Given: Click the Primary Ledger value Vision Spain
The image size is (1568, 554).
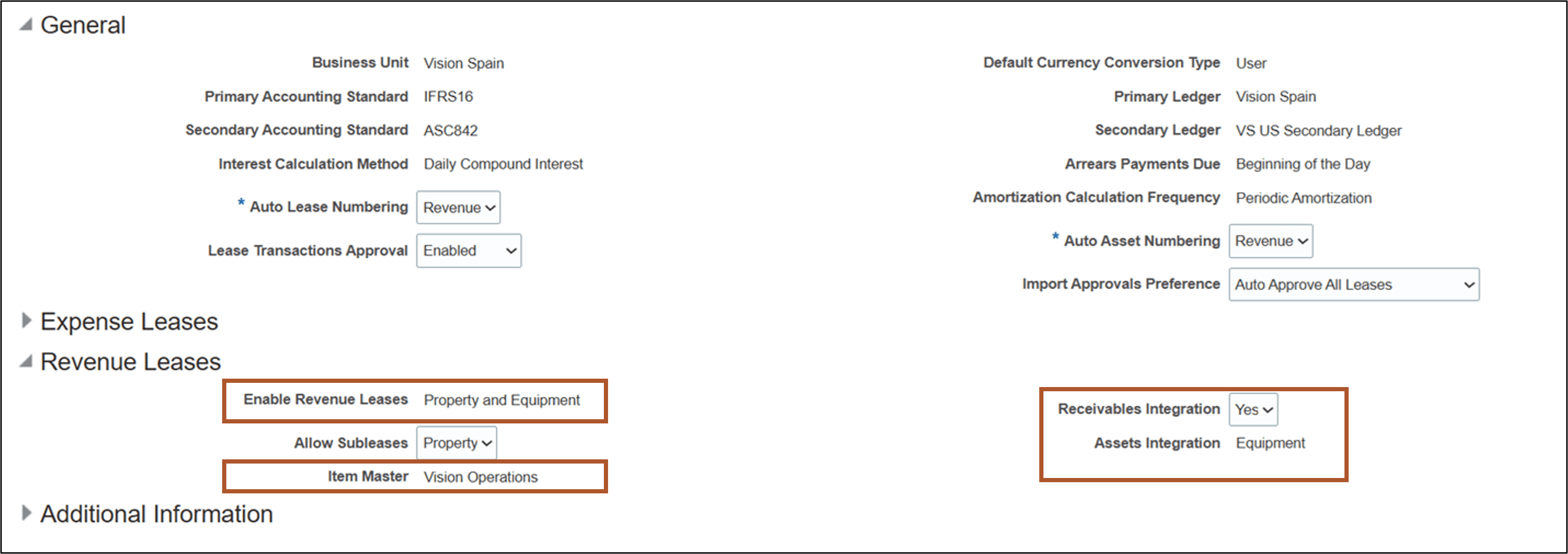Looking at the screenshot, I should click(x=1275, y=96).
